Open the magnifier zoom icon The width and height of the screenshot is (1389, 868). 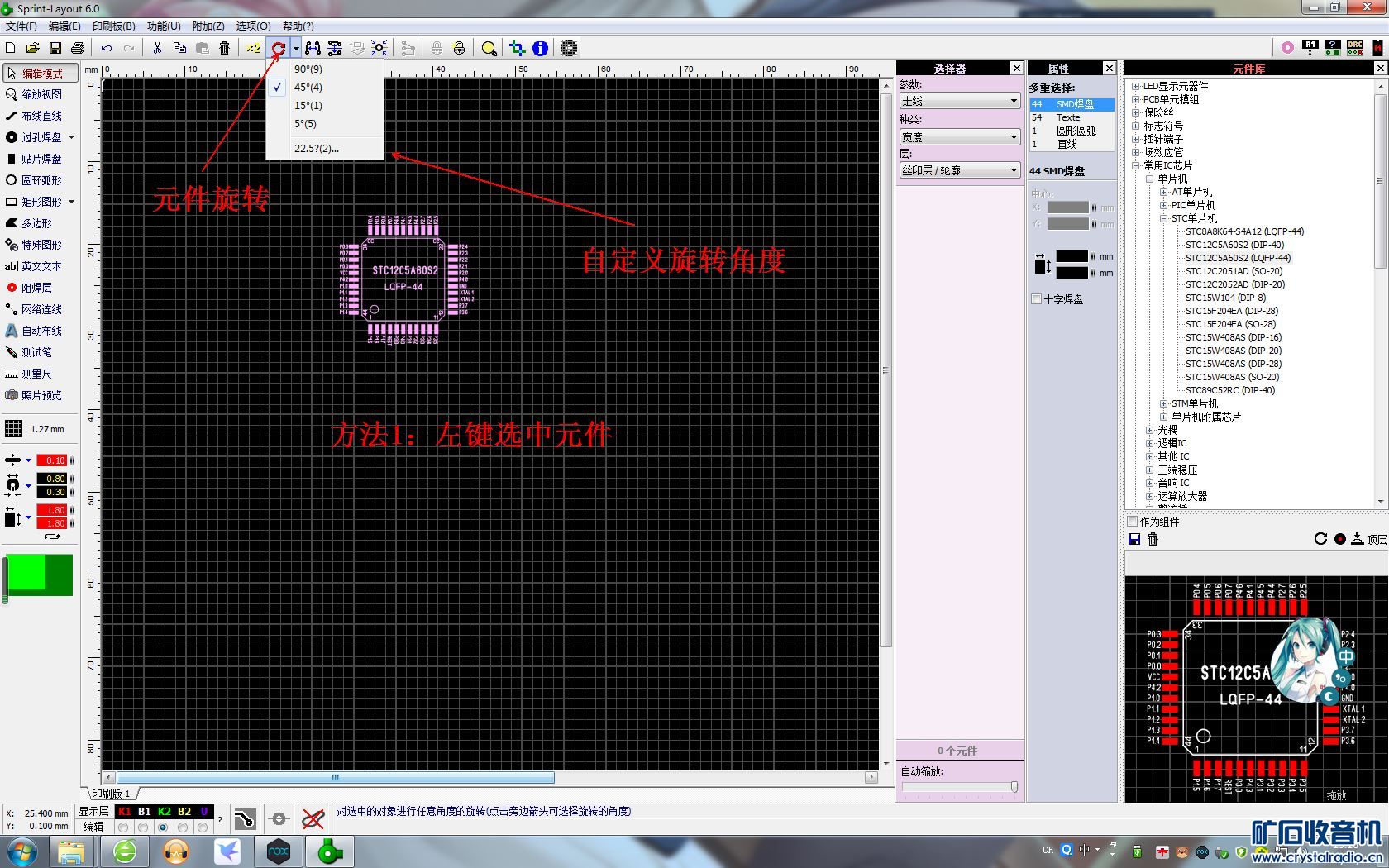click(489, 48)
